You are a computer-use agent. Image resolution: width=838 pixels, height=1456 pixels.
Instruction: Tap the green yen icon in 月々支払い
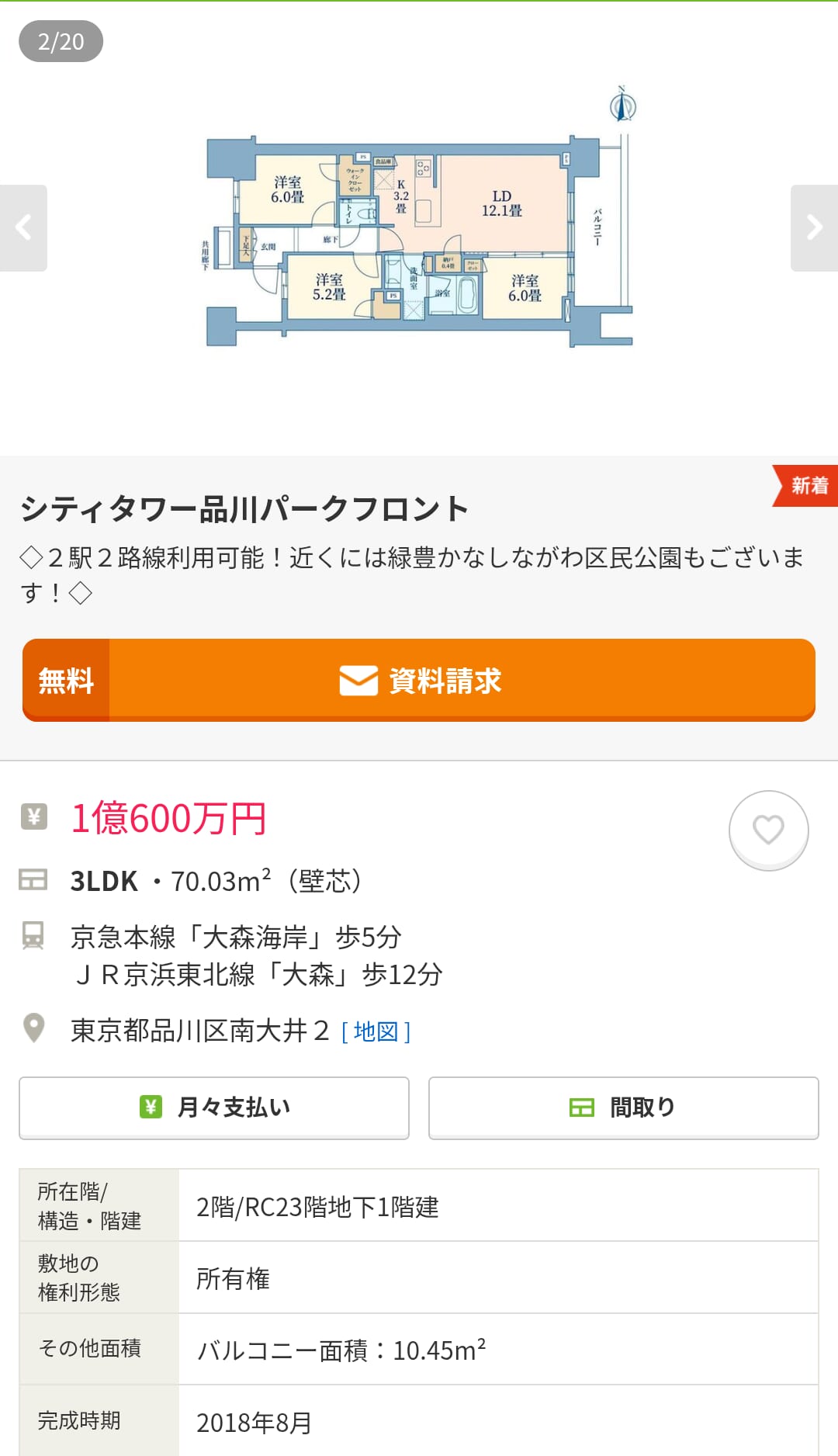coord(151,1107)
